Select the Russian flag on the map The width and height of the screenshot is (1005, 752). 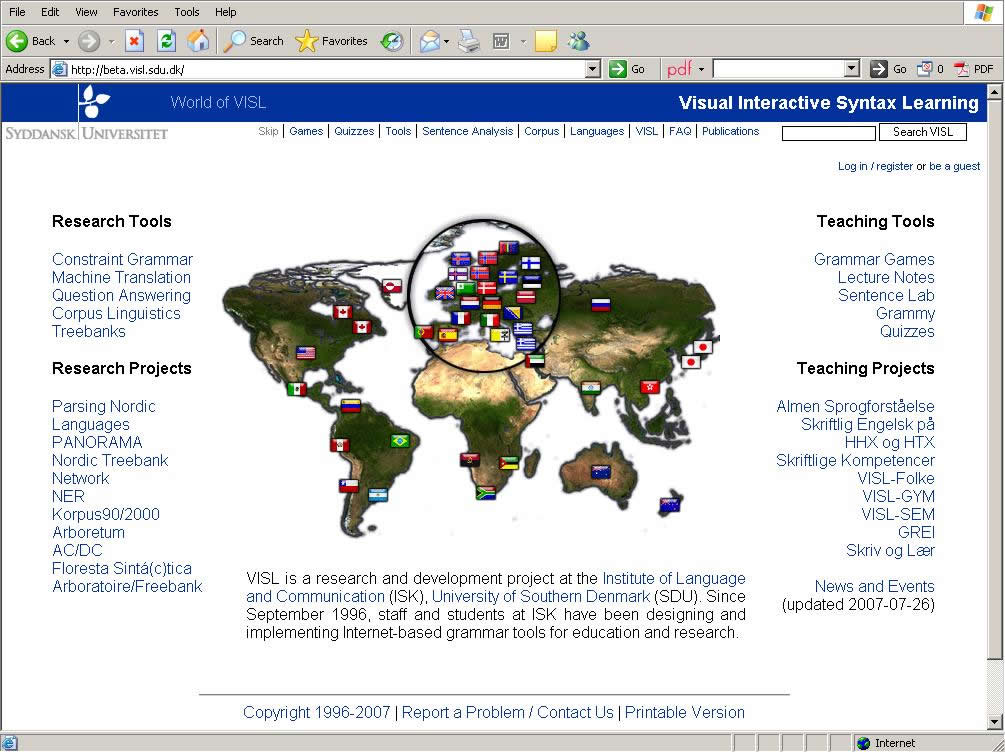coord(600,305)
